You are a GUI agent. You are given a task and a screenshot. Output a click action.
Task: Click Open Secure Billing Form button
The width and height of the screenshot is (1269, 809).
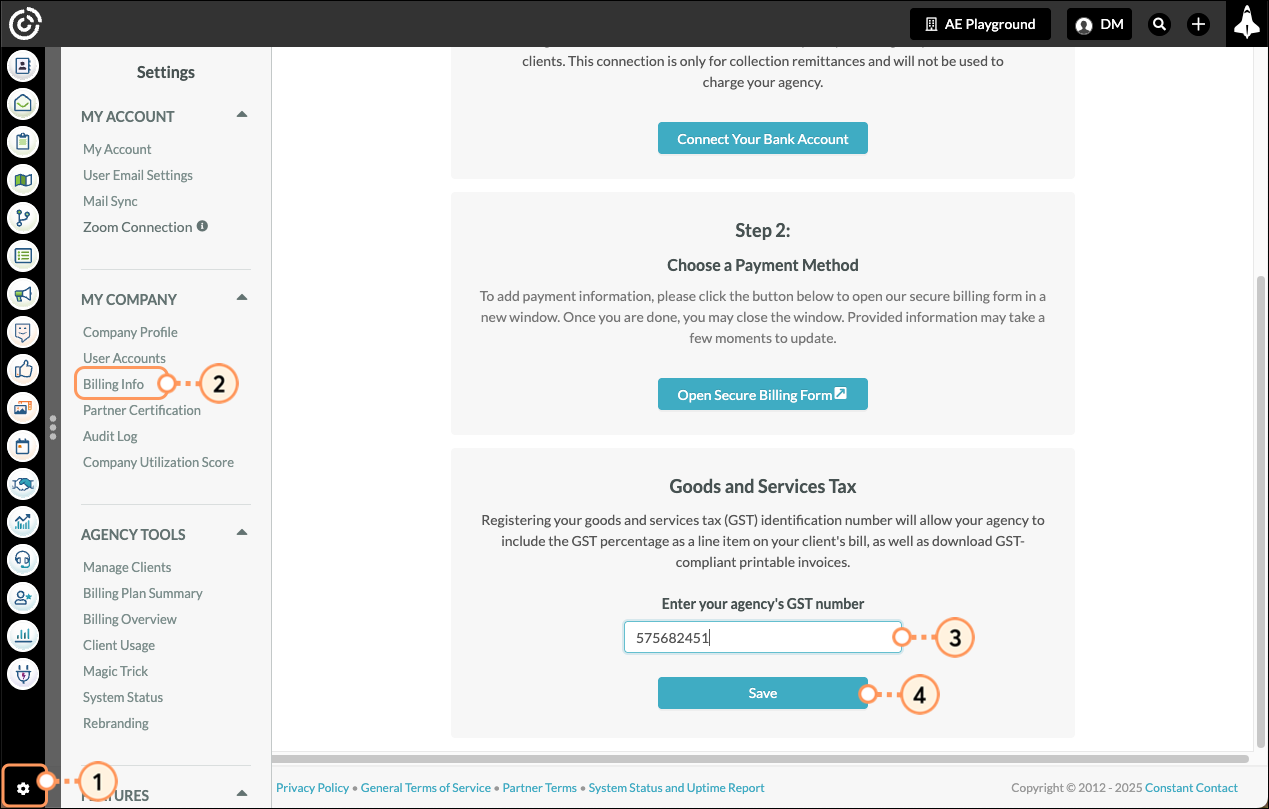click(x=763, y=395)
